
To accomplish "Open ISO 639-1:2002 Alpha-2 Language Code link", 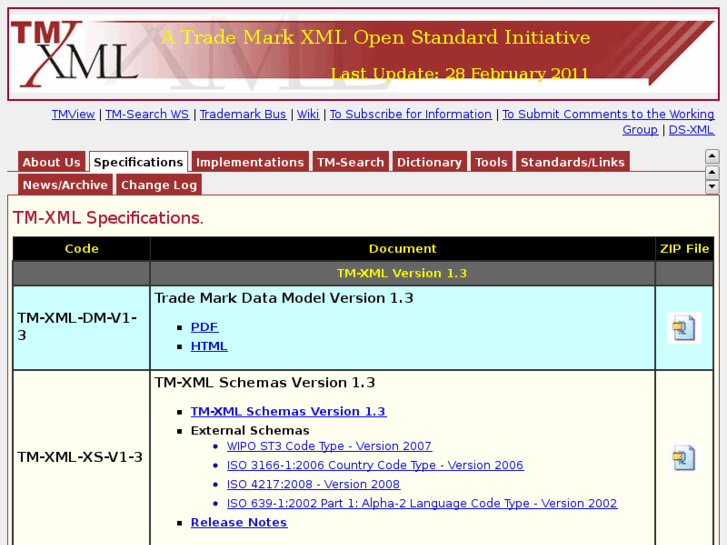I will tap(422, 503).
